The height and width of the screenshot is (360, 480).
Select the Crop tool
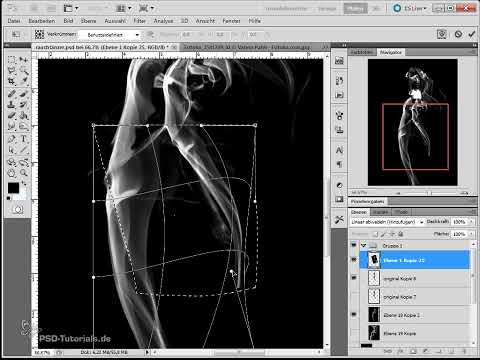12,81
